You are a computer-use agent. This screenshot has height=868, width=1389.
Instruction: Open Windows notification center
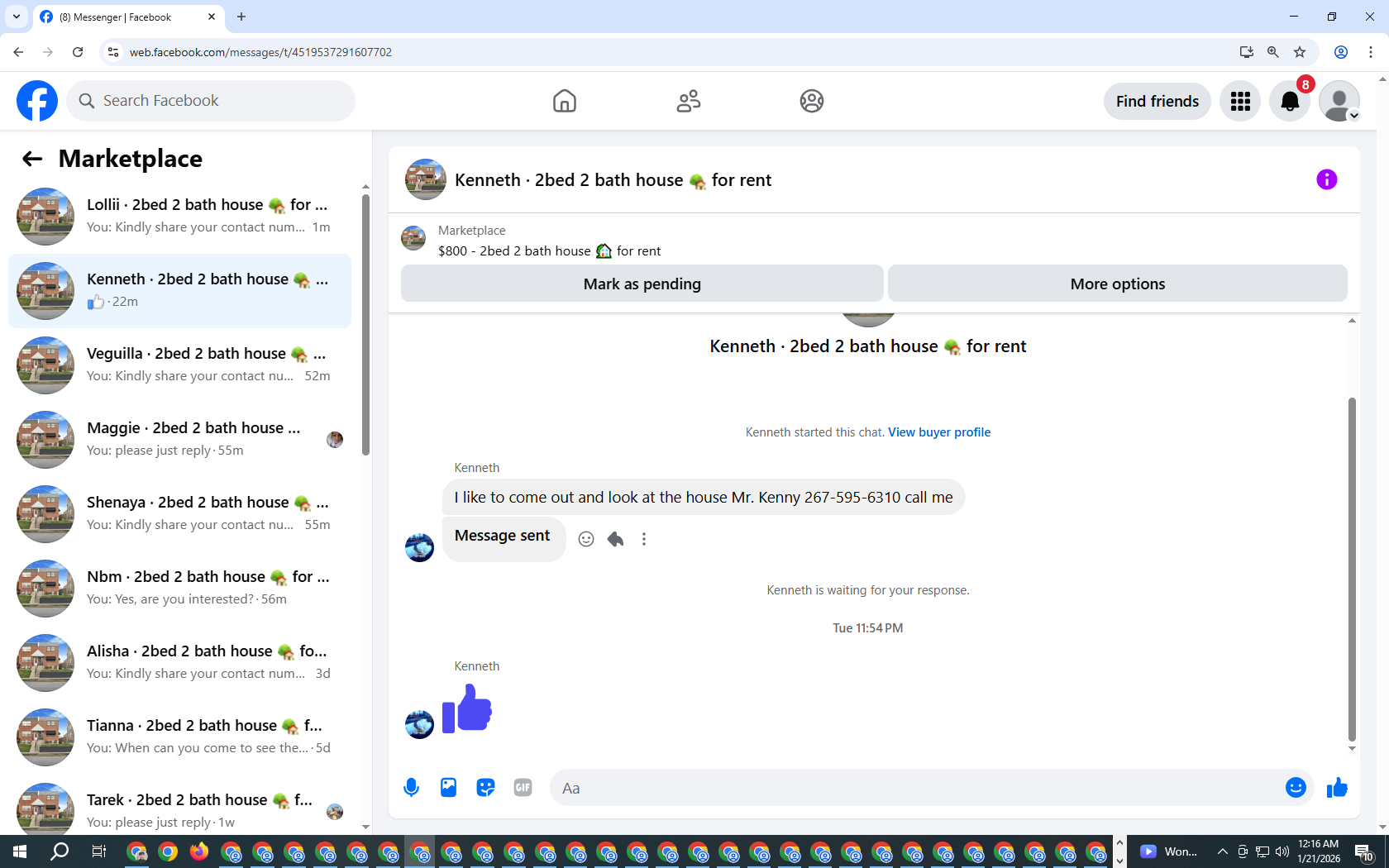point(1364,851)
